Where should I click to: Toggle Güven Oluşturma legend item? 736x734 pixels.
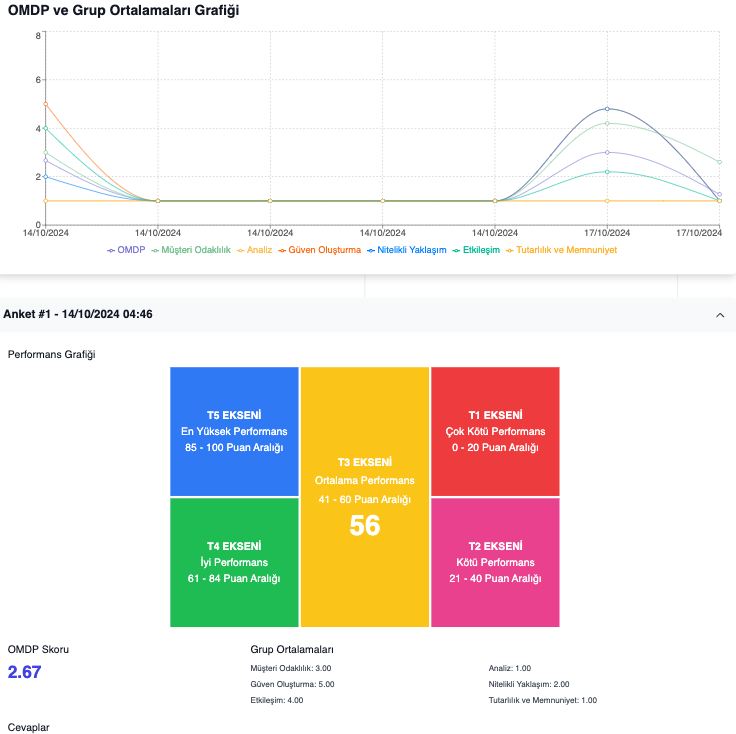(x=320, y=250)
